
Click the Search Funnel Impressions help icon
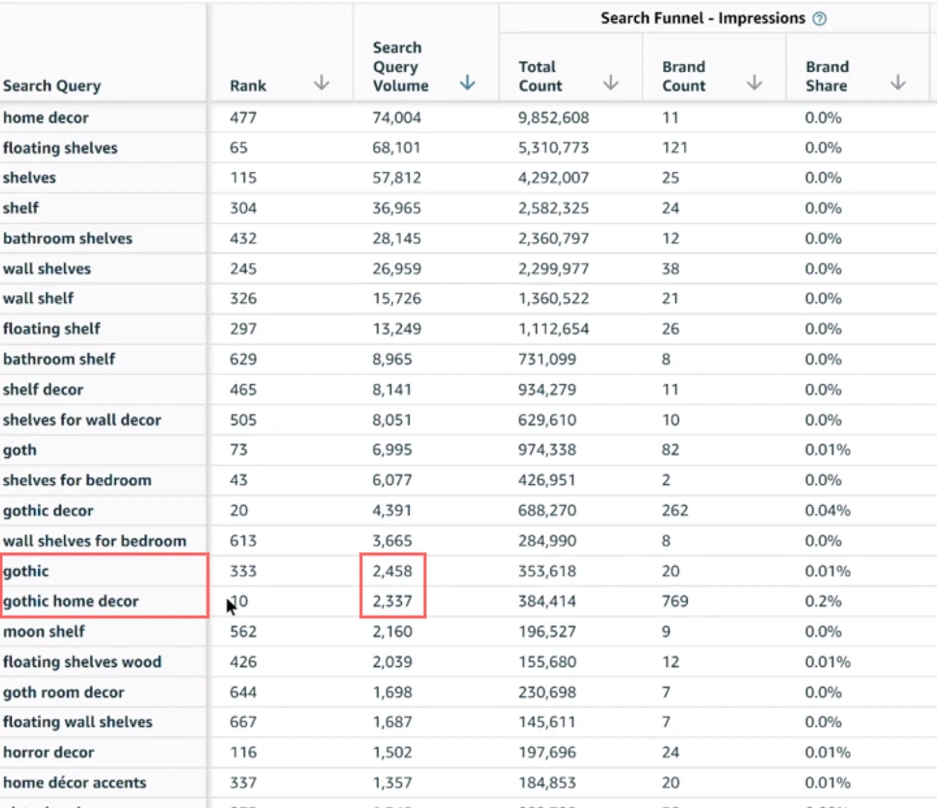820,19
